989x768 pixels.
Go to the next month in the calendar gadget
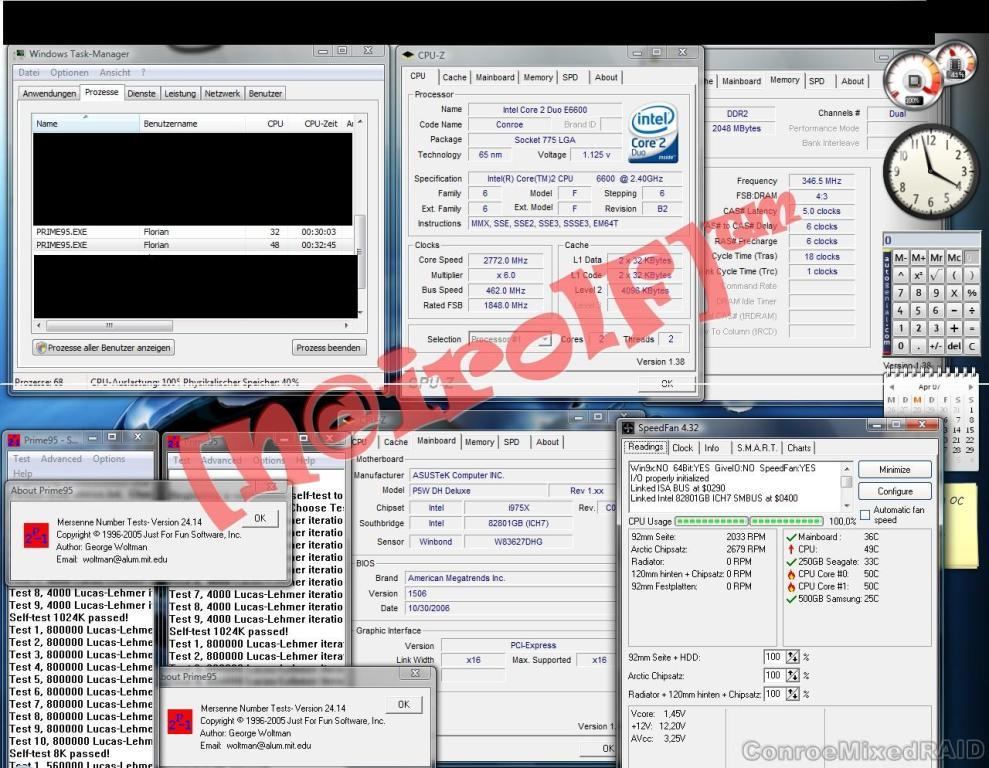[970, 387]
